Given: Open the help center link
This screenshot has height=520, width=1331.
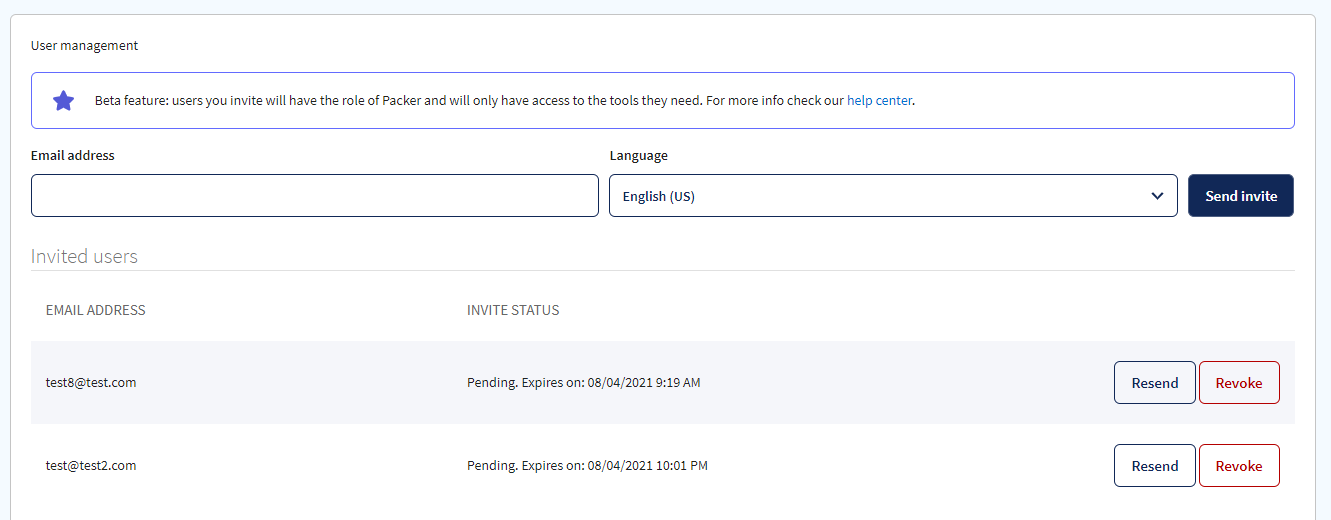Looking at the screenshot, I should [879, 100].
